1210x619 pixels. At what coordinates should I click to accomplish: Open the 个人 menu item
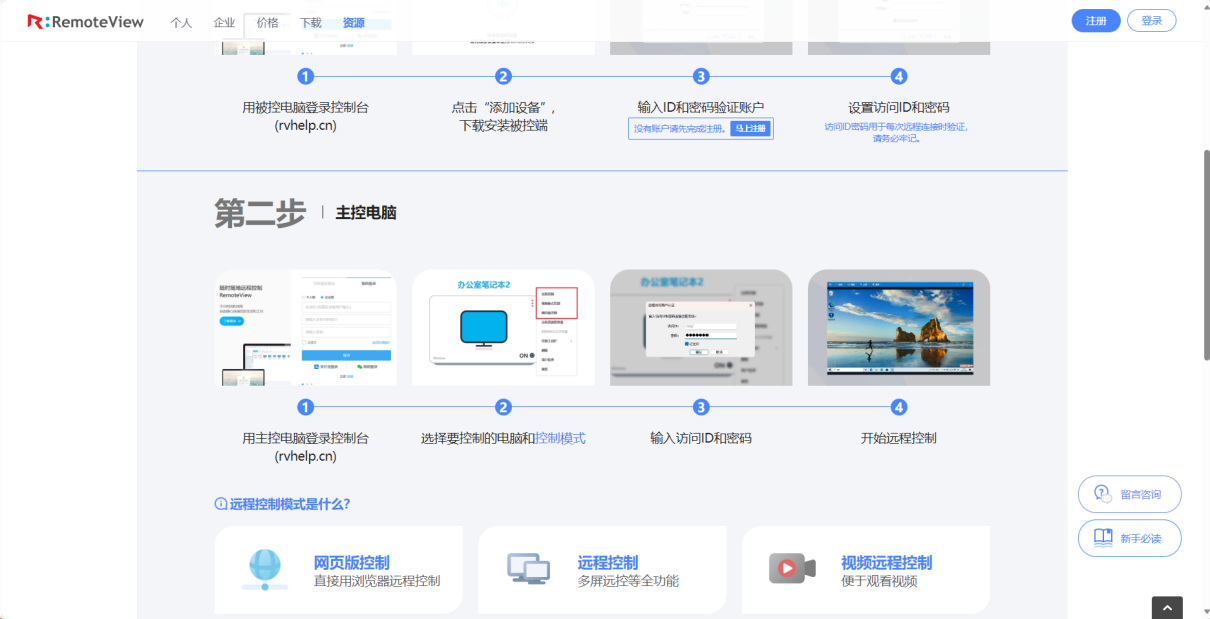pyautogui.click(x=181, y=22)
